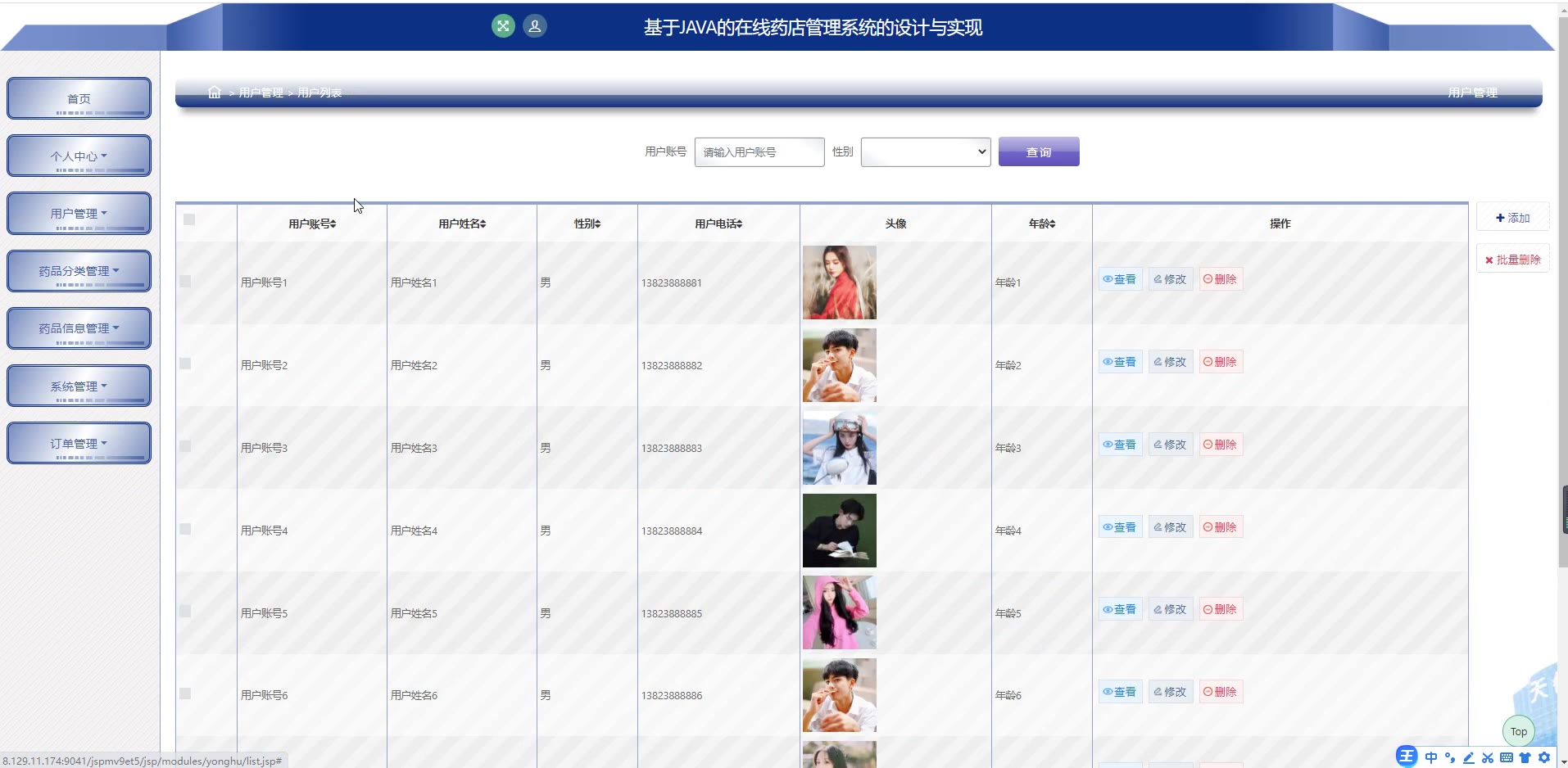
Task: Delete the 用户账号6 record
Action: (x=1221, y=692)
